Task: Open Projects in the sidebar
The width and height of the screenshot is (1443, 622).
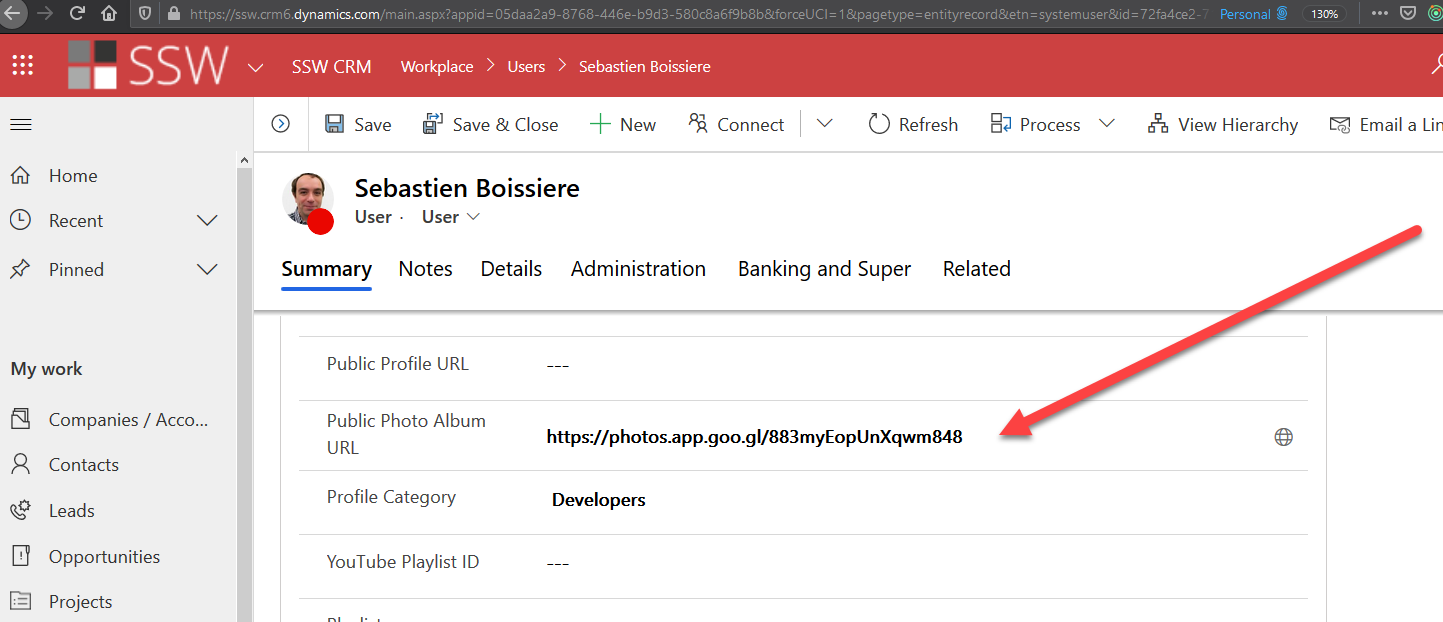Action: coord(80,601)
